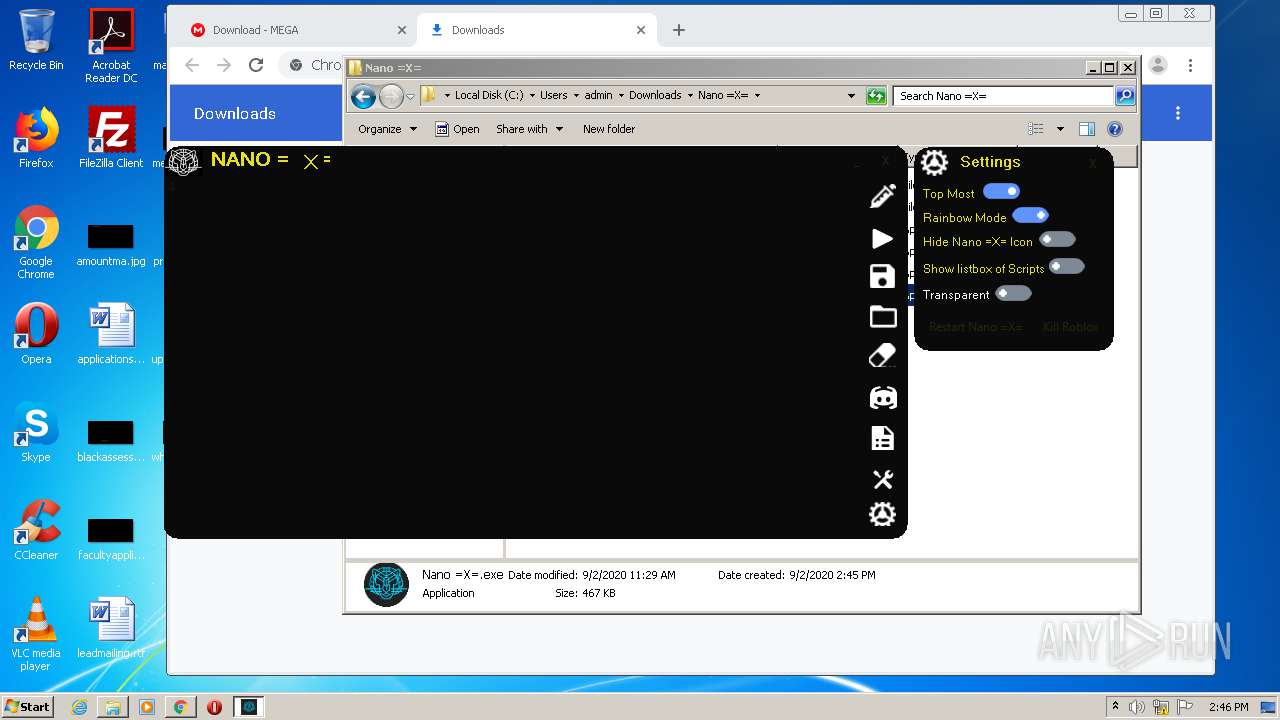The height and width of the screenshot is (720, 1280).
Task: Open a new Chrome tab
Action: point(679,30)
